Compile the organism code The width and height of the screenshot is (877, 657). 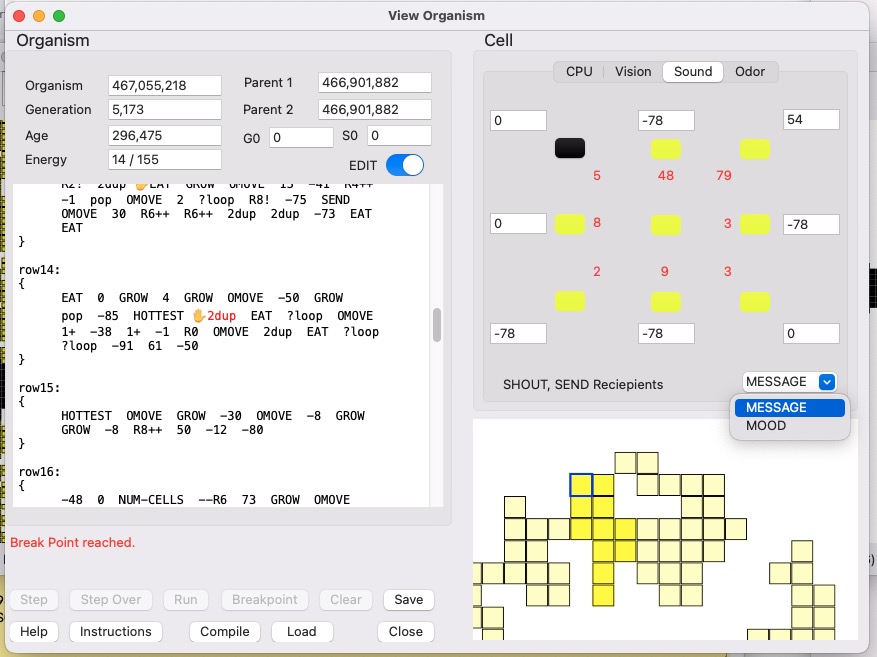225,631
